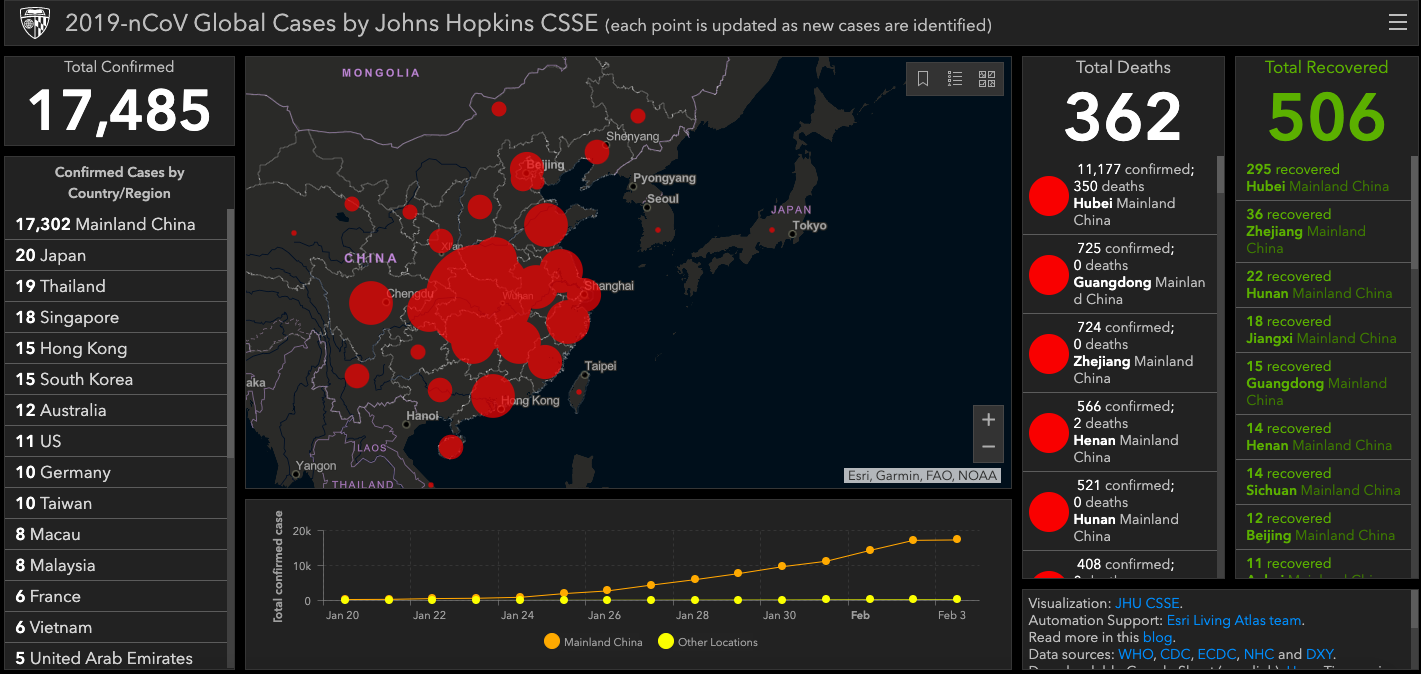1421x674 pixels.
Task: Click the Hunan 22 recovered entry
Action: pyautogui.click(x=1322, y=285)
